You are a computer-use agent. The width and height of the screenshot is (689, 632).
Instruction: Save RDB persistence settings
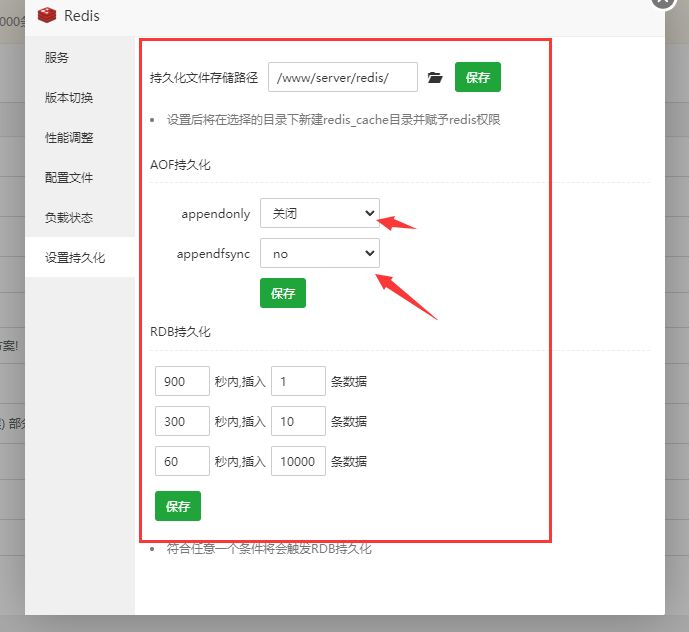[178, 506]
